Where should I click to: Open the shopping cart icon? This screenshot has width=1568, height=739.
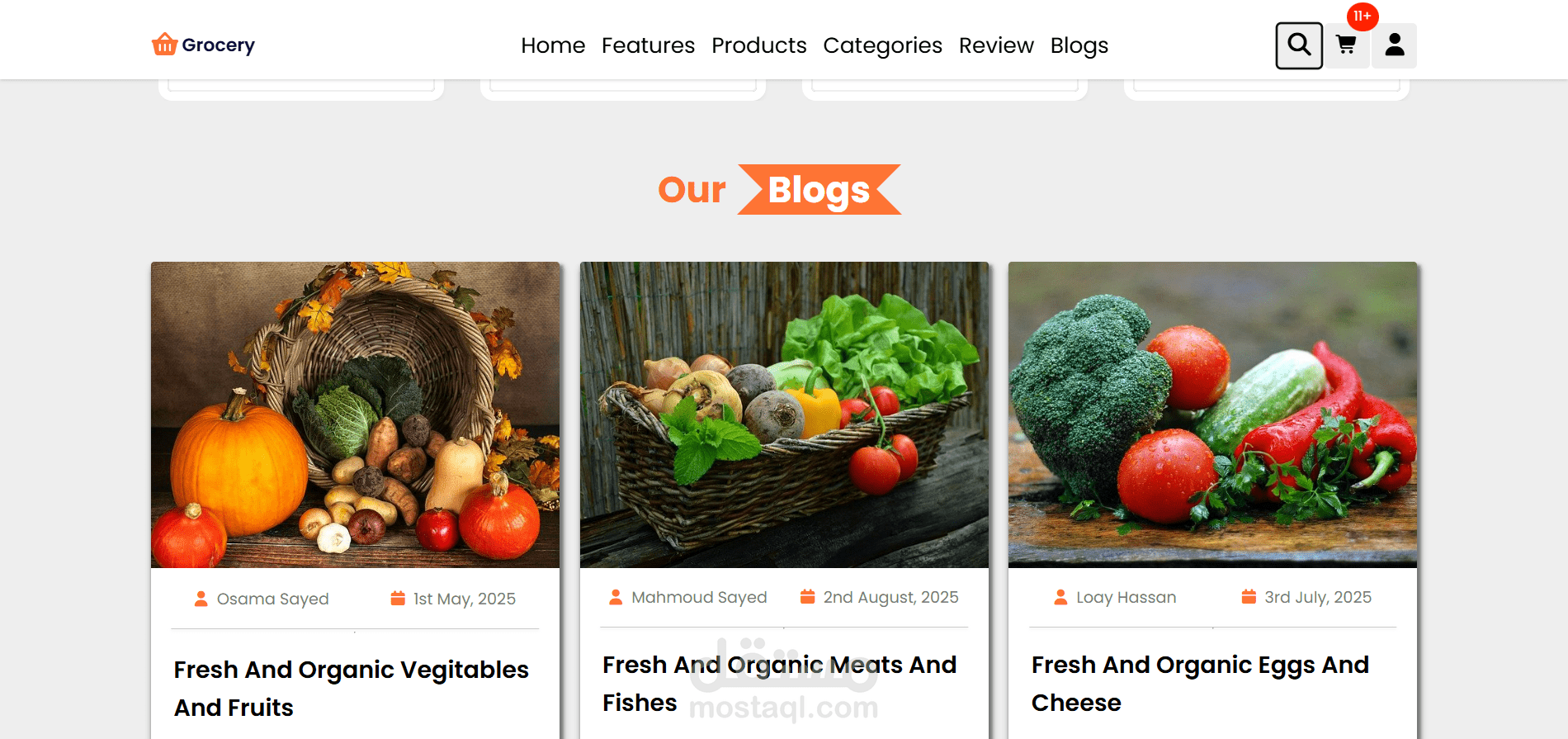[x=1346, y=45]
